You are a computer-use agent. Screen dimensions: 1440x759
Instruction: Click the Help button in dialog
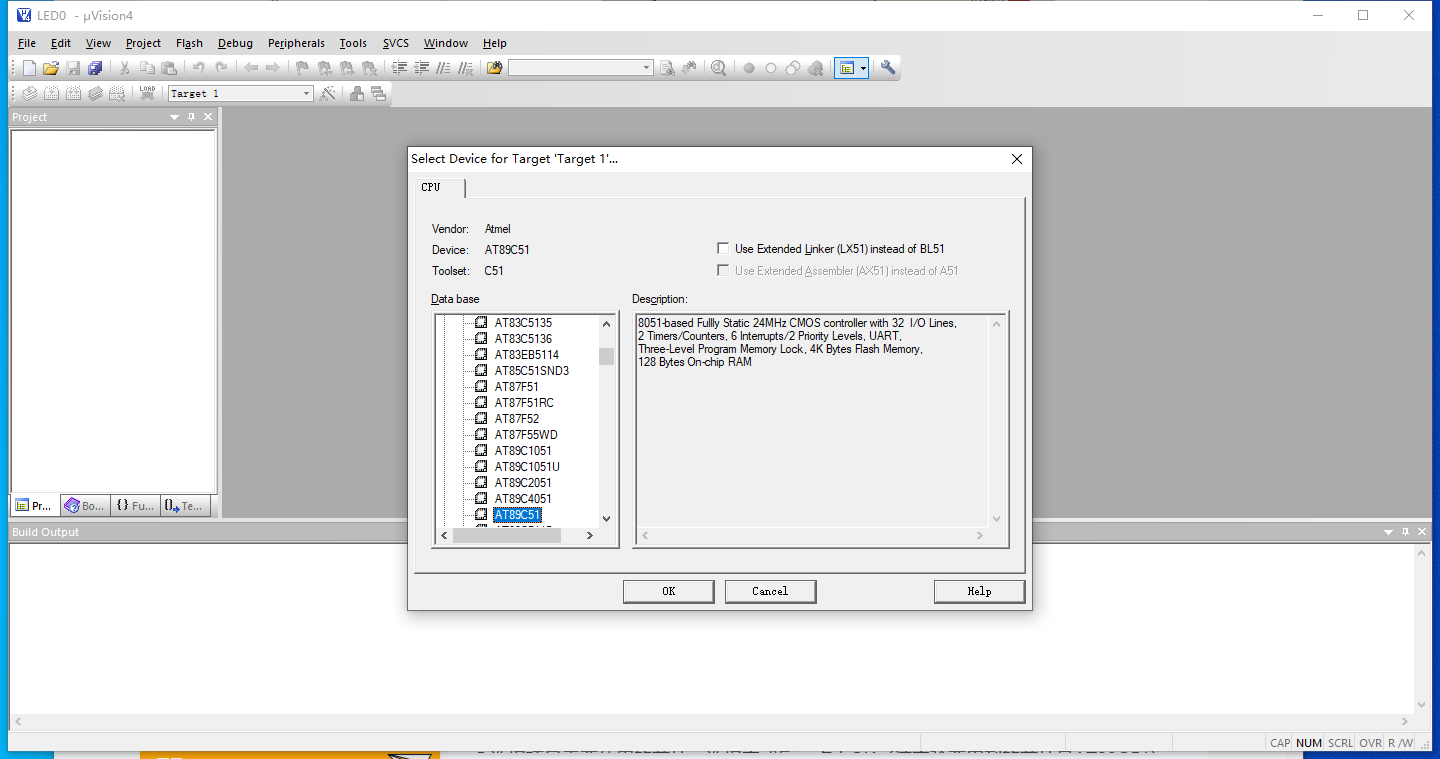click(x=979, y=591)
